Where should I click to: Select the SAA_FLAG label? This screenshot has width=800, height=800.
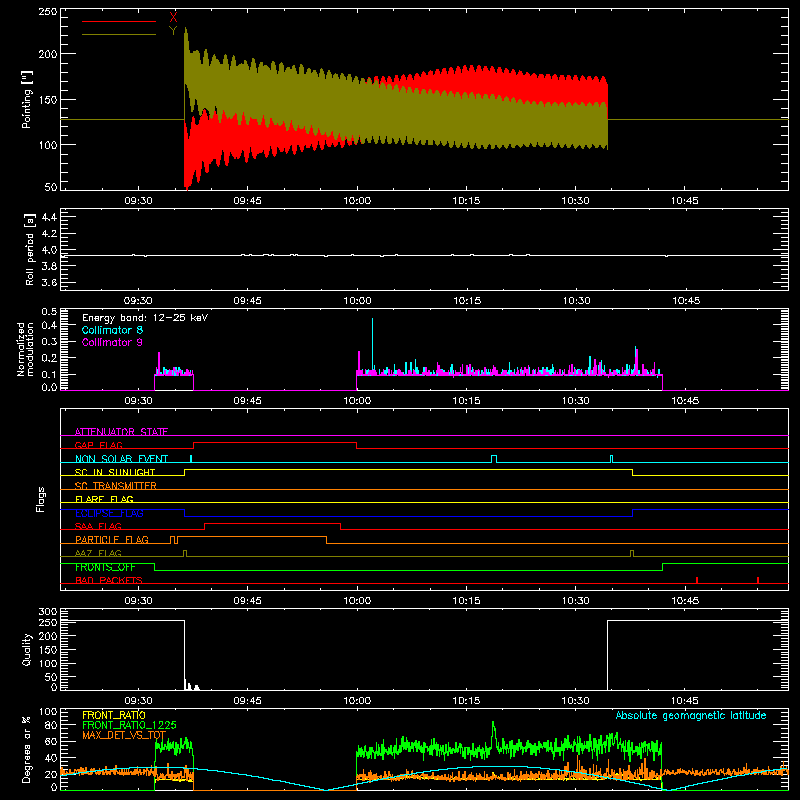coord(98,526)
